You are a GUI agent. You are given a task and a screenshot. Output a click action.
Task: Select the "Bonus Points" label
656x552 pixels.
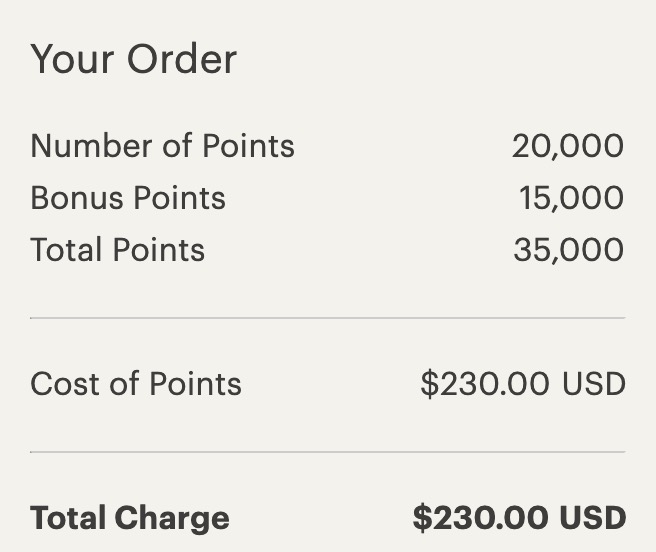(x=128, y=198)
